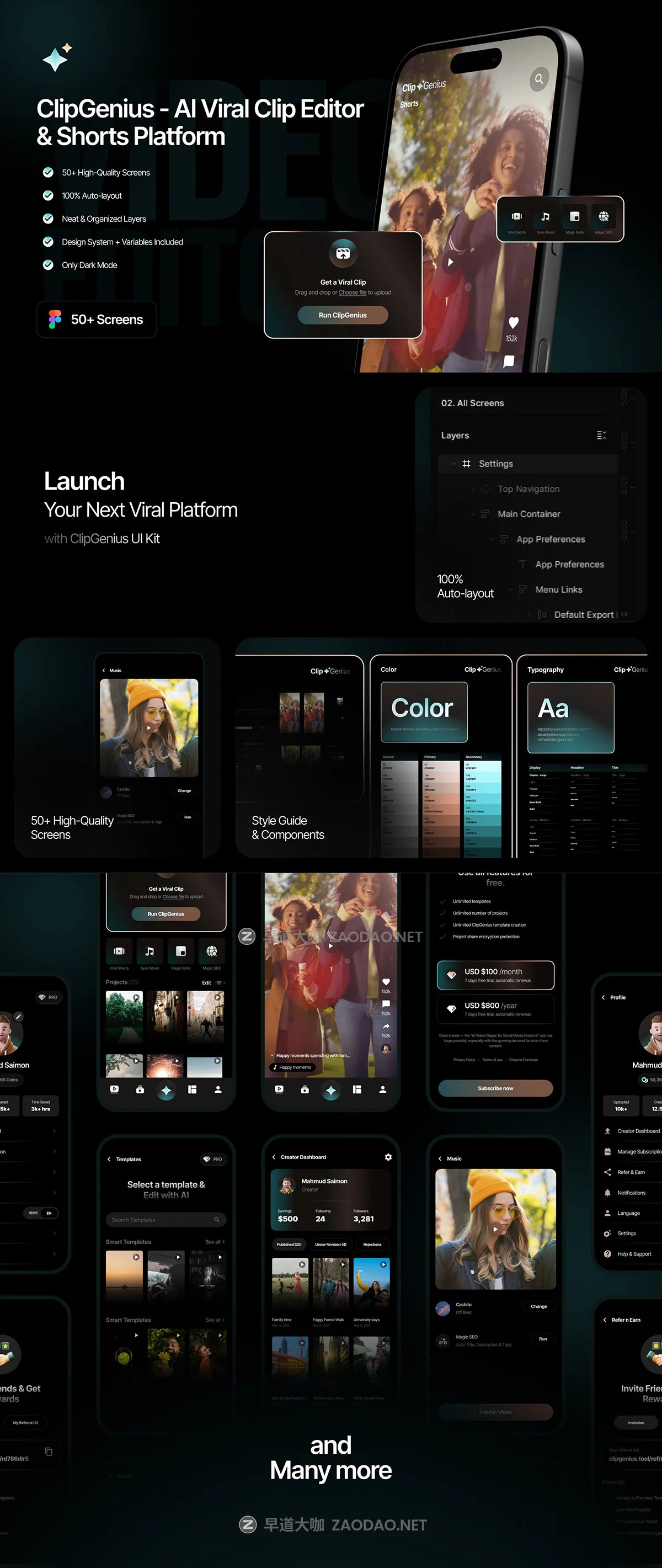Image resolution: width=662 pixels, height=1568 pixels.
Task: Switch to the Under Revision (4) tab
Action: pyautogui.click(x=330, y=1245)
